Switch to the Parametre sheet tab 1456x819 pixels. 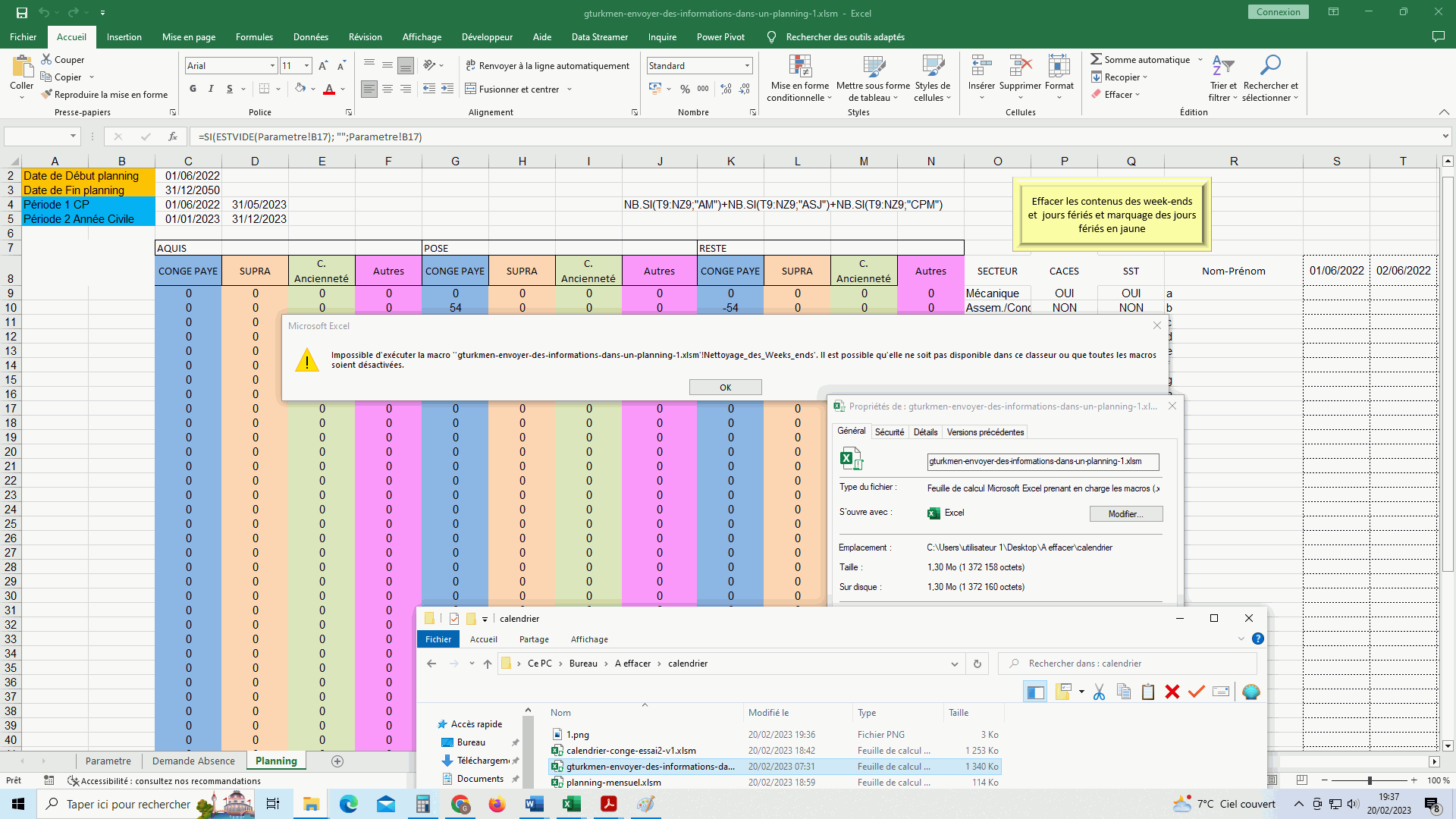[x=108, y=761]
